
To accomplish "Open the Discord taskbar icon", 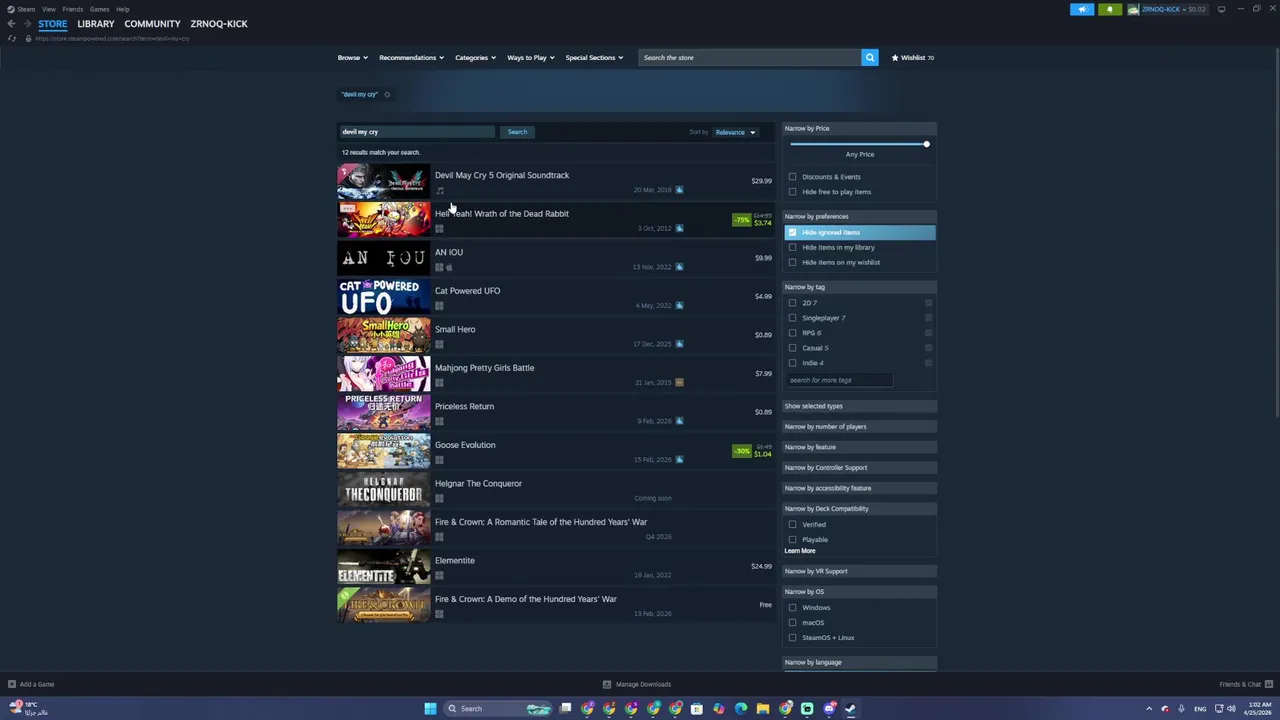I will (829, 708).
